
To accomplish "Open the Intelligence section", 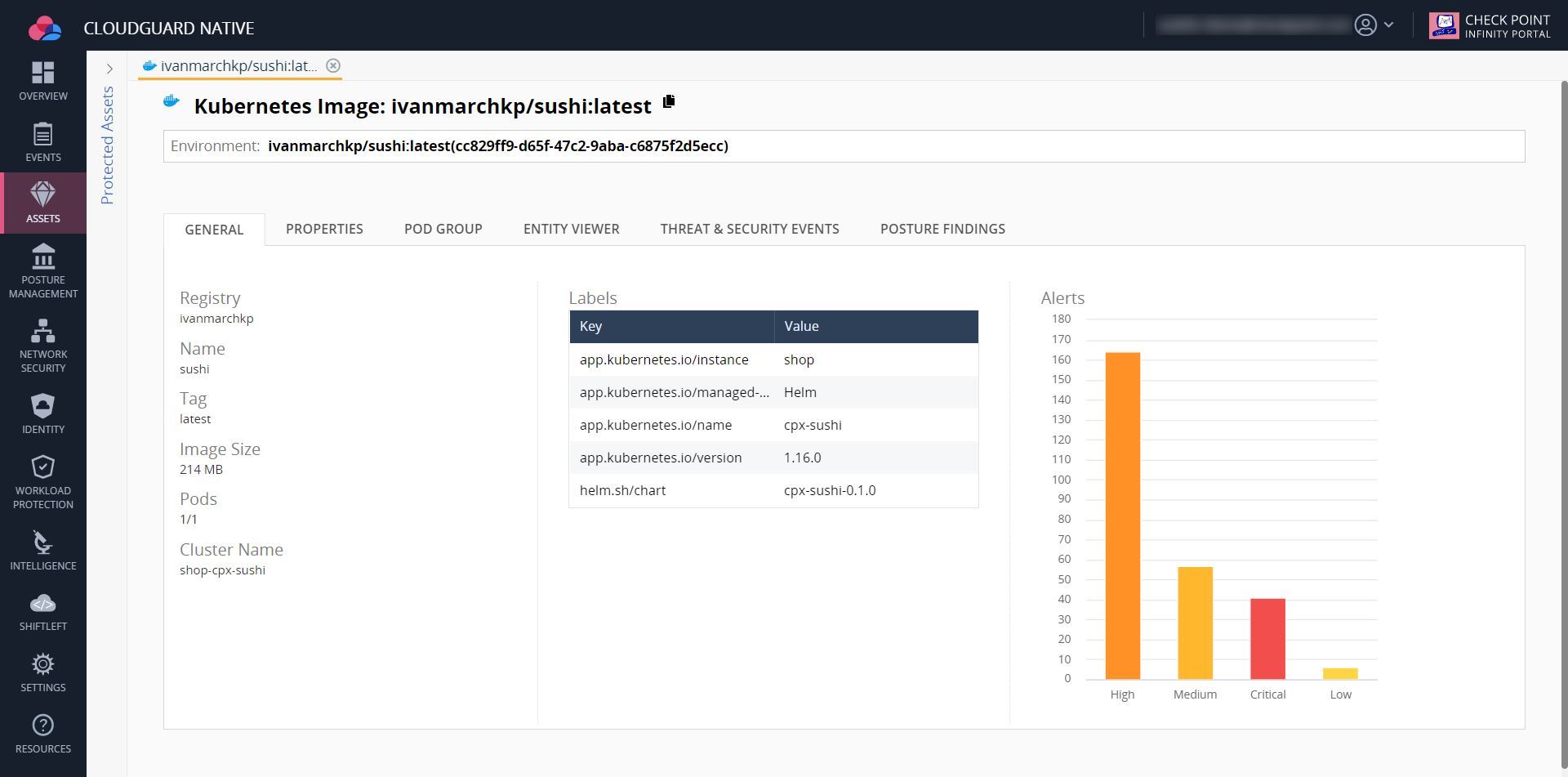I will (43, 550).
